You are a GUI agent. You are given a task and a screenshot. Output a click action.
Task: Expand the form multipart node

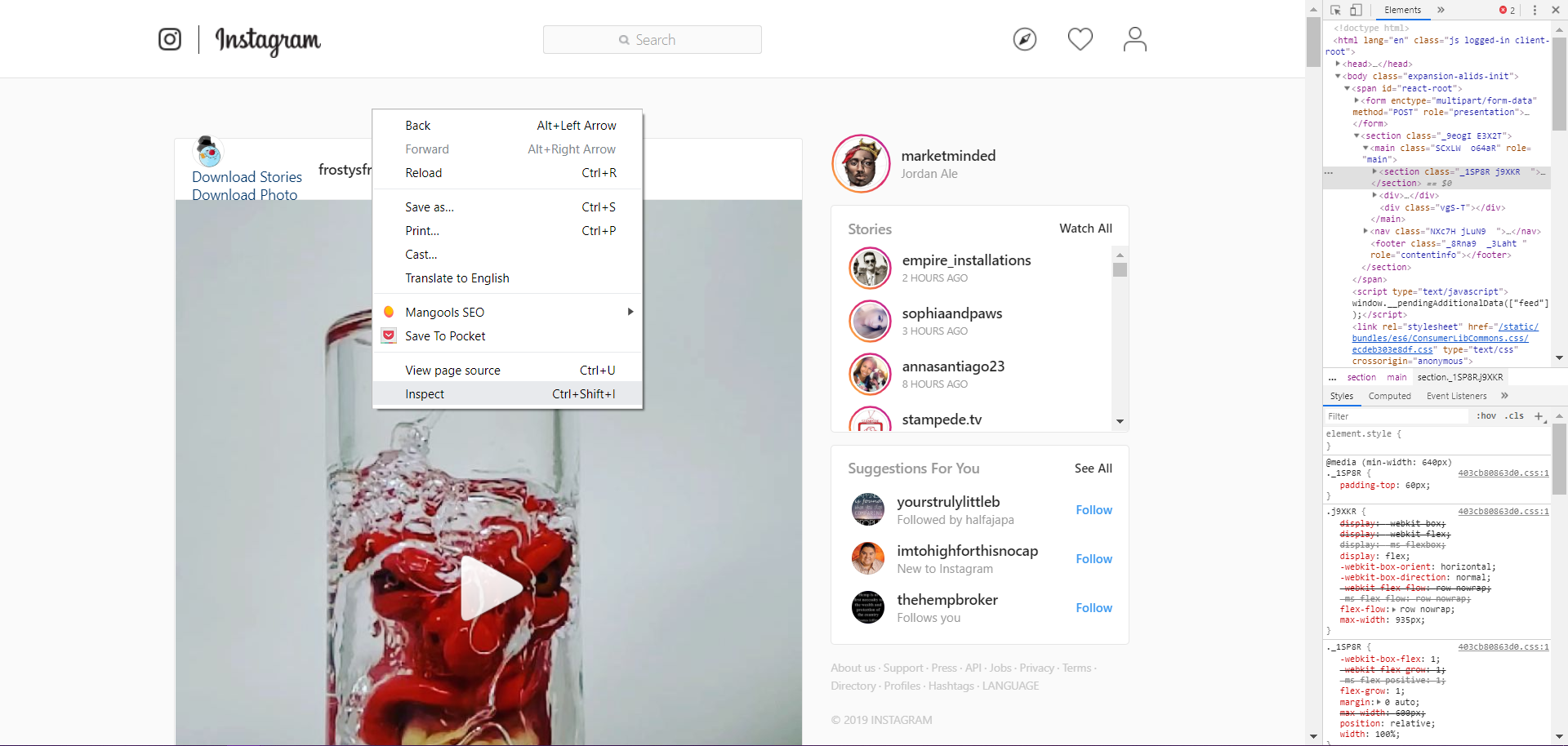(1356, 100)
